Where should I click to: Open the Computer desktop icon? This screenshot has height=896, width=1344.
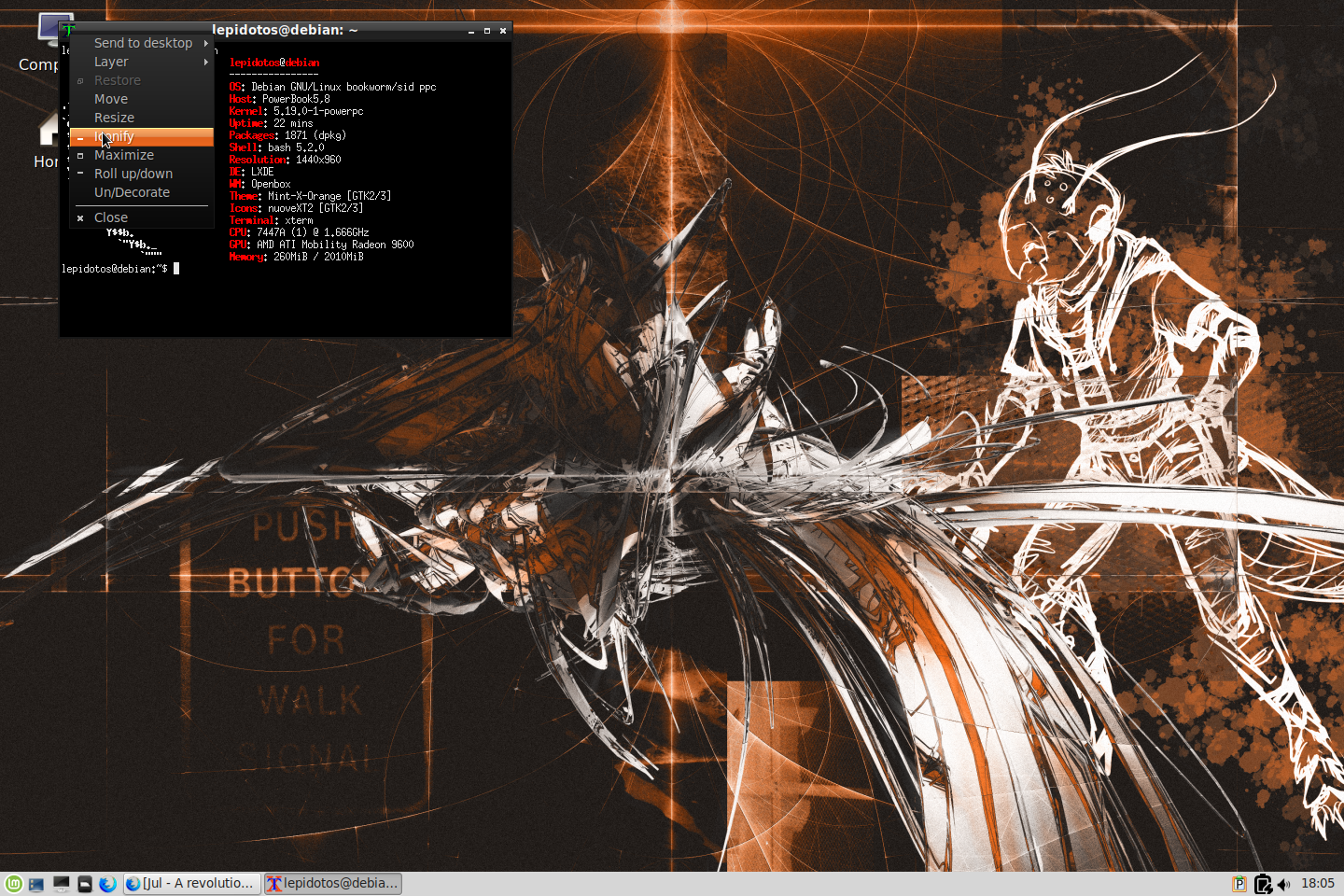[37, 42]
